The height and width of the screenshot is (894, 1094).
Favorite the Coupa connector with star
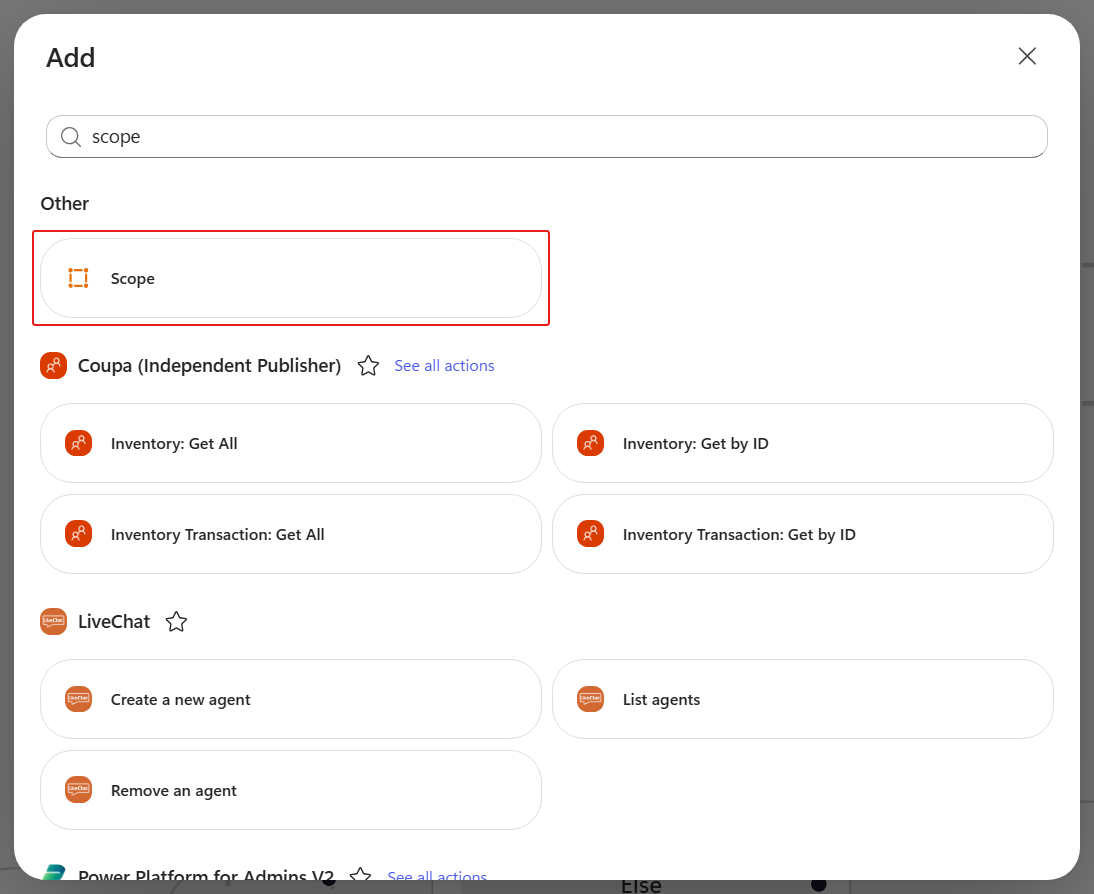coord(368,366)
